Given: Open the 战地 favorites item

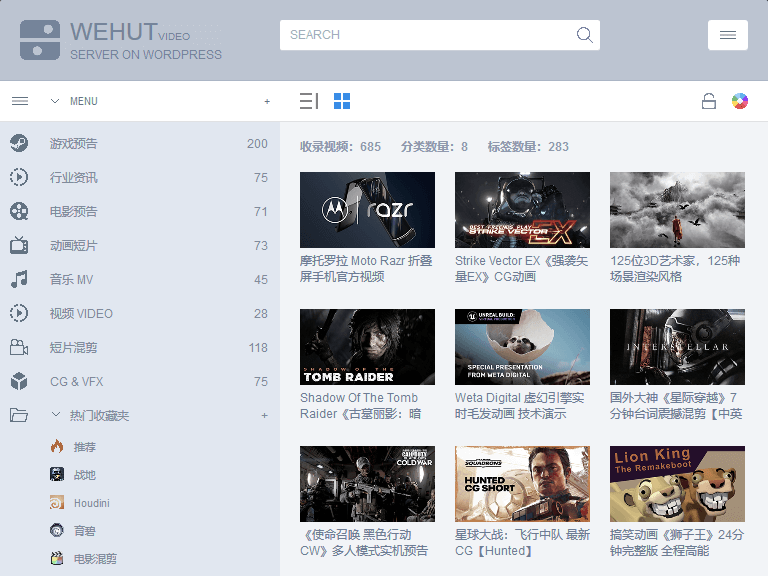Looking at the screenshot, I should 85,475.
